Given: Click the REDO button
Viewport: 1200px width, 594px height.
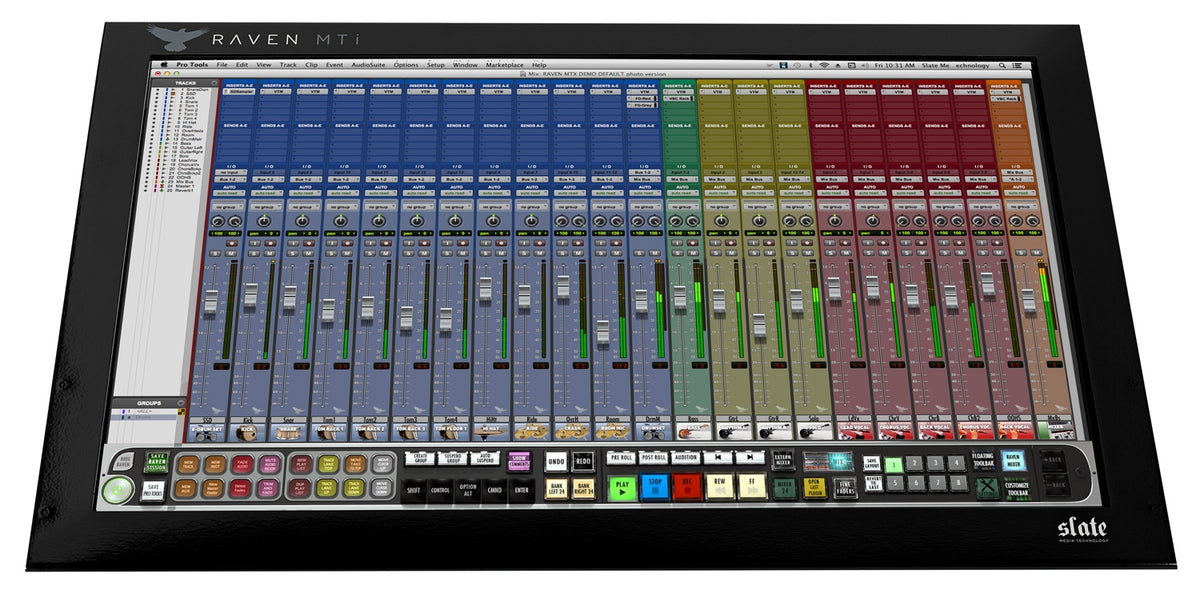Looking at the screenshot, I should point(583,461).
